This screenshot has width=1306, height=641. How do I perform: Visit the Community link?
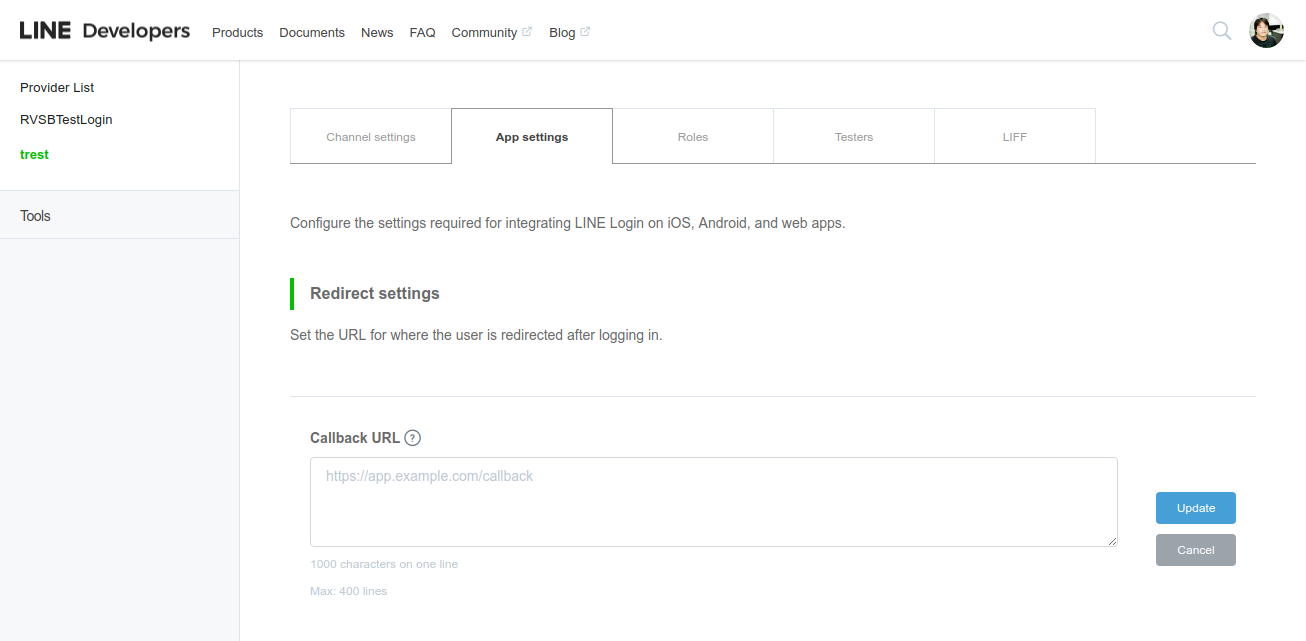click(x=484, y=32)
